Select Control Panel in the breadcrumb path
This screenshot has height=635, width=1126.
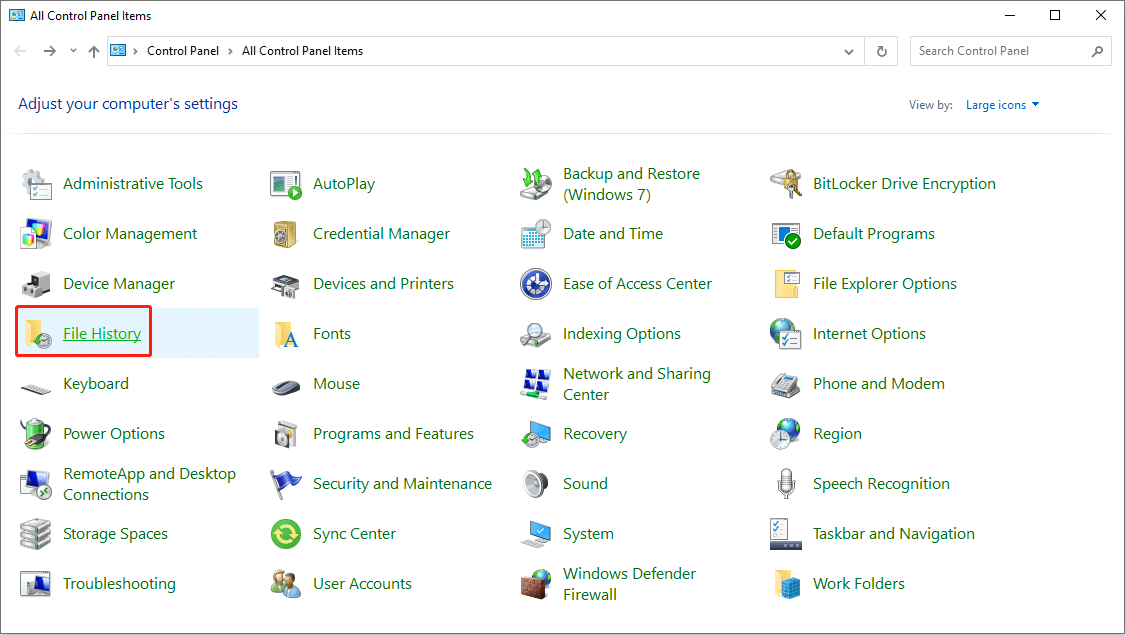pos(182,51)
